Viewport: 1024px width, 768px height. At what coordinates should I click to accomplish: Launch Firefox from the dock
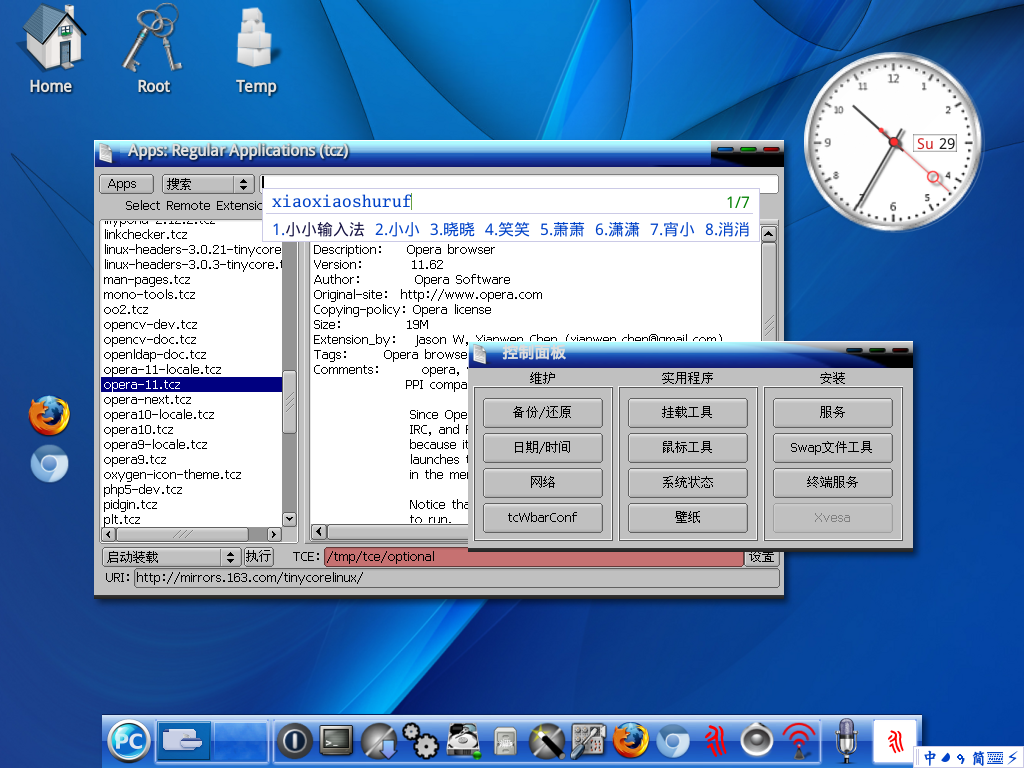[x=631, y=741]
